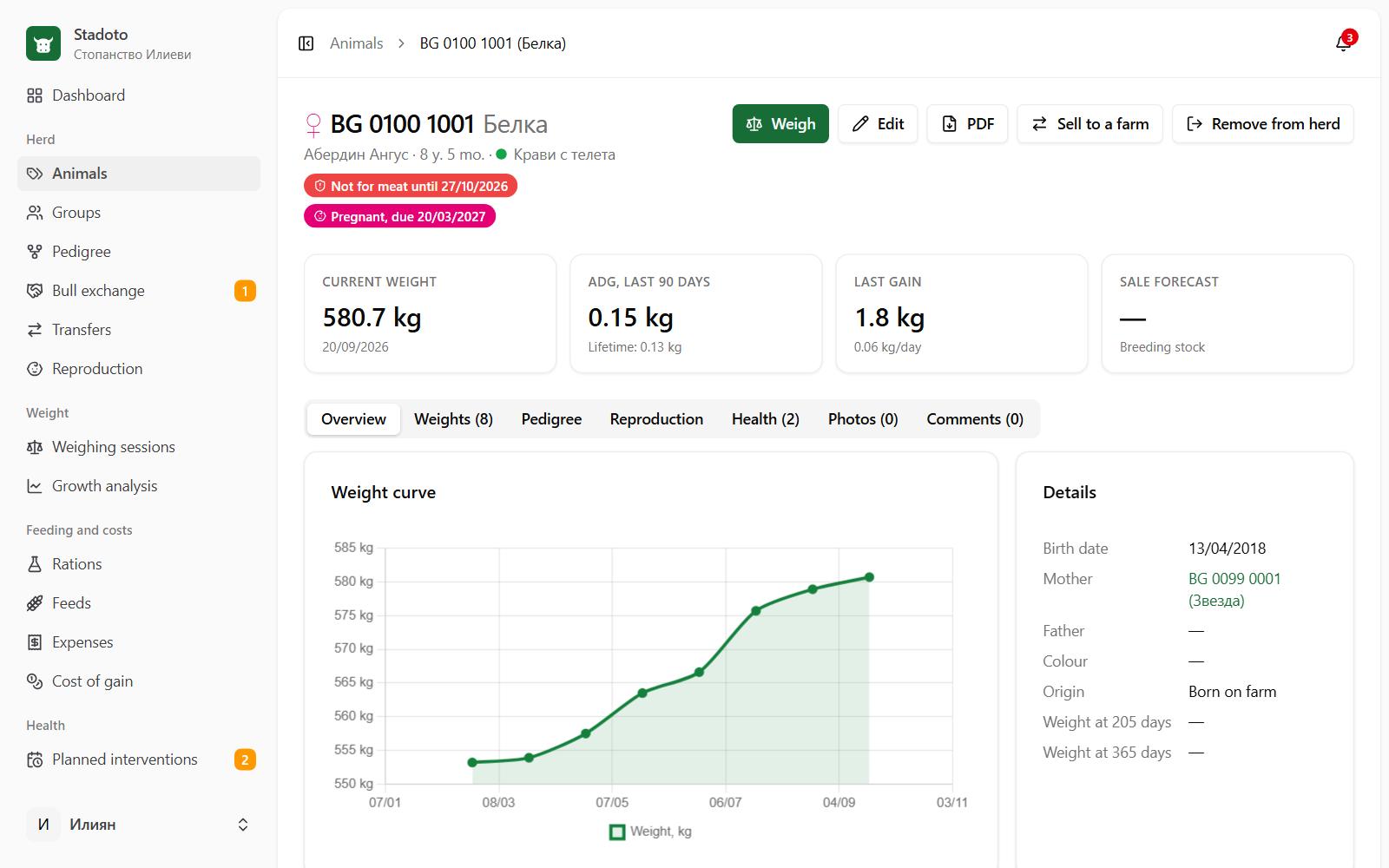Toggle Weight, kg legend series

(650, 832)
